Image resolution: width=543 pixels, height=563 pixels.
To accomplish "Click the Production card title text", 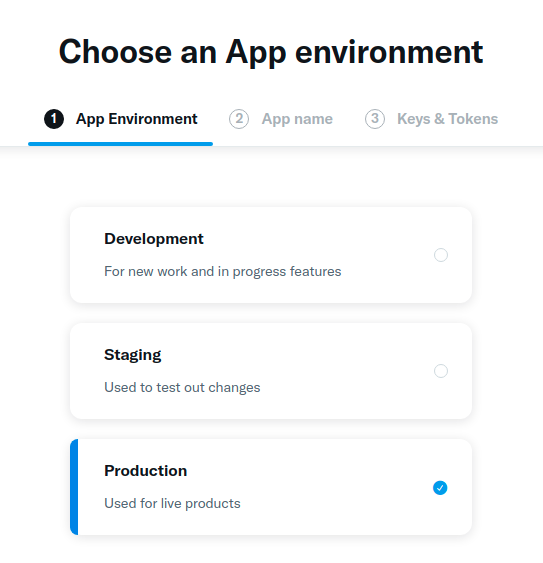I will (145, 471).
